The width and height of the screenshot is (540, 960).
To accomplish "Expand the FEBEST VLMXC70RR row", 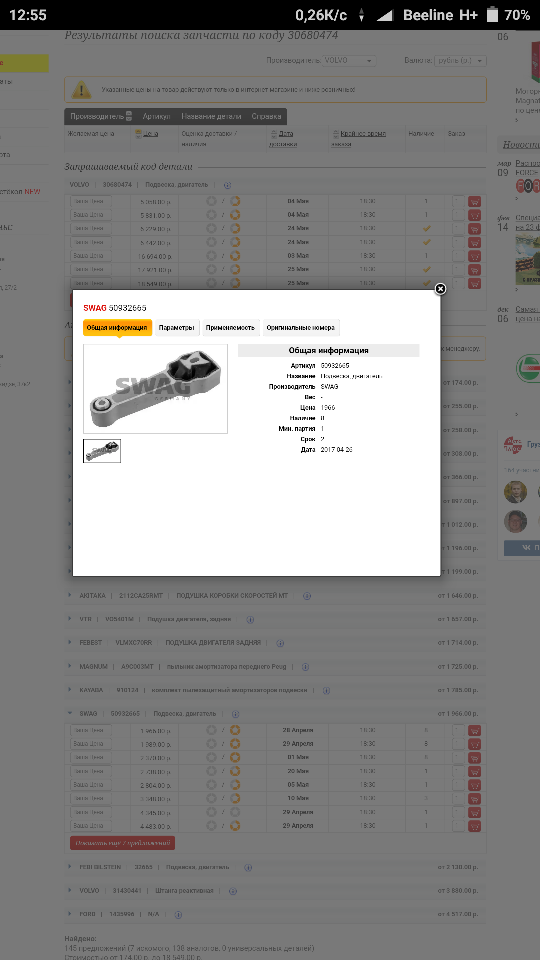I will coord(70,642).
